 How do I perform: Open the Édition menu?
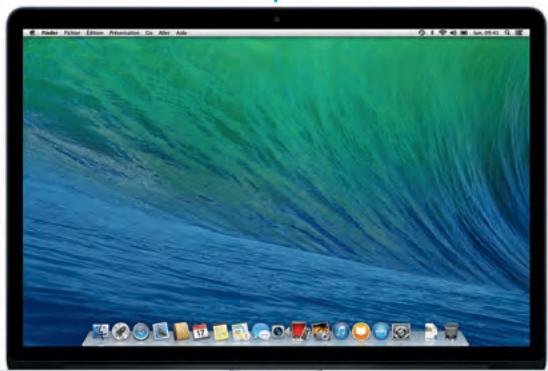(x=95, y=33)
